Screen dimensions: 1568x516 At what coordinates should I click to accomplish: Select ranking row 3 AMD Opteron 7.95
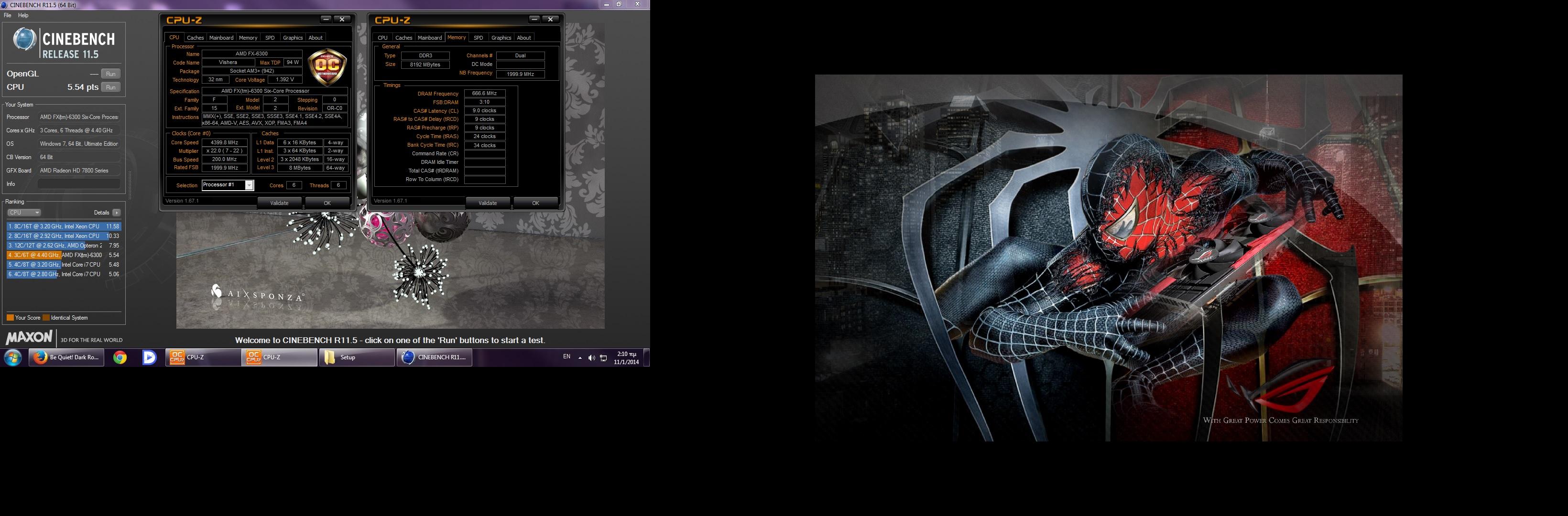(64, 245)
